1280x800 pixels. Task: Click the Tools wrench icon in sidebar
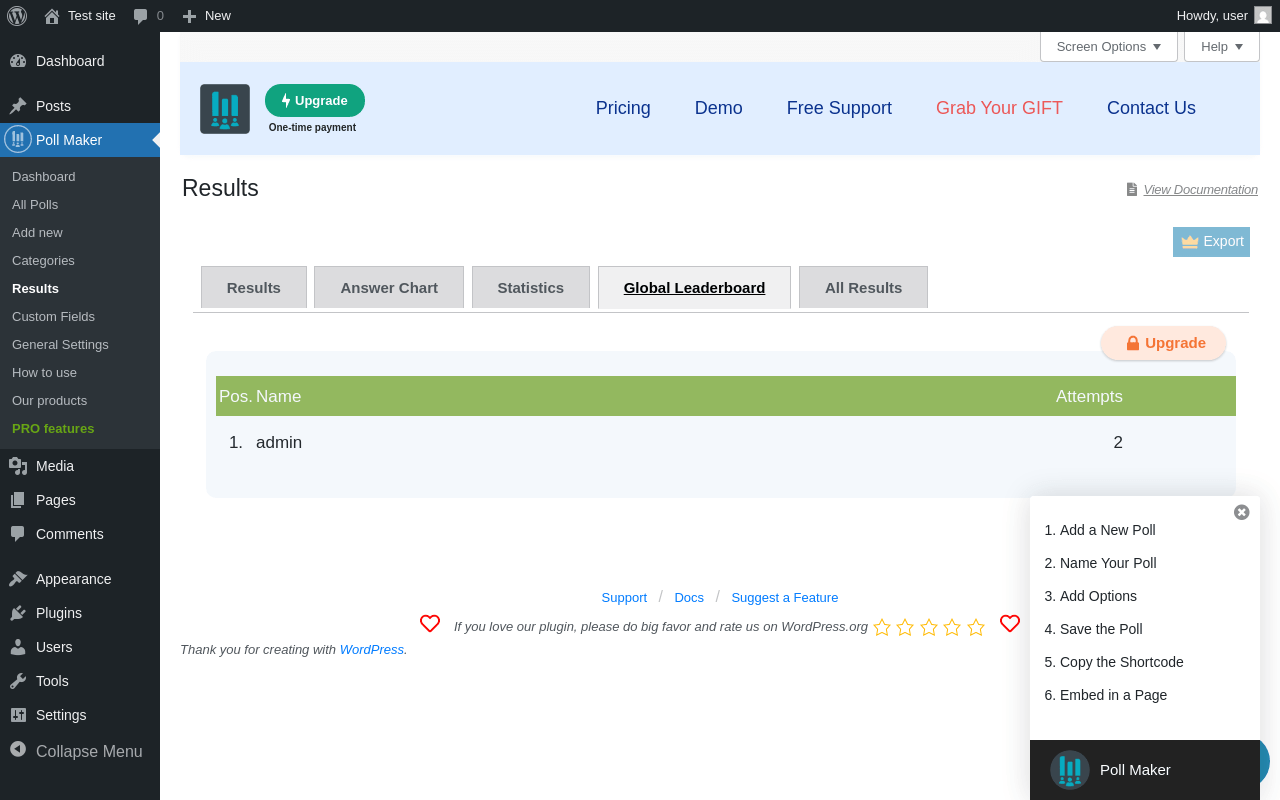tap(18, 681)
